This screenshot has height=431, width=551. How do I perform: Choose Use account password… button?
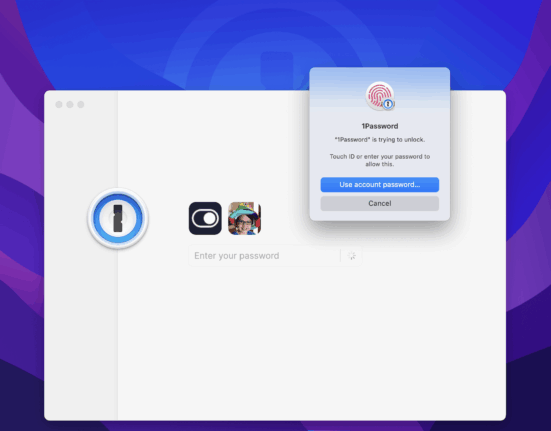coord(380,185)
